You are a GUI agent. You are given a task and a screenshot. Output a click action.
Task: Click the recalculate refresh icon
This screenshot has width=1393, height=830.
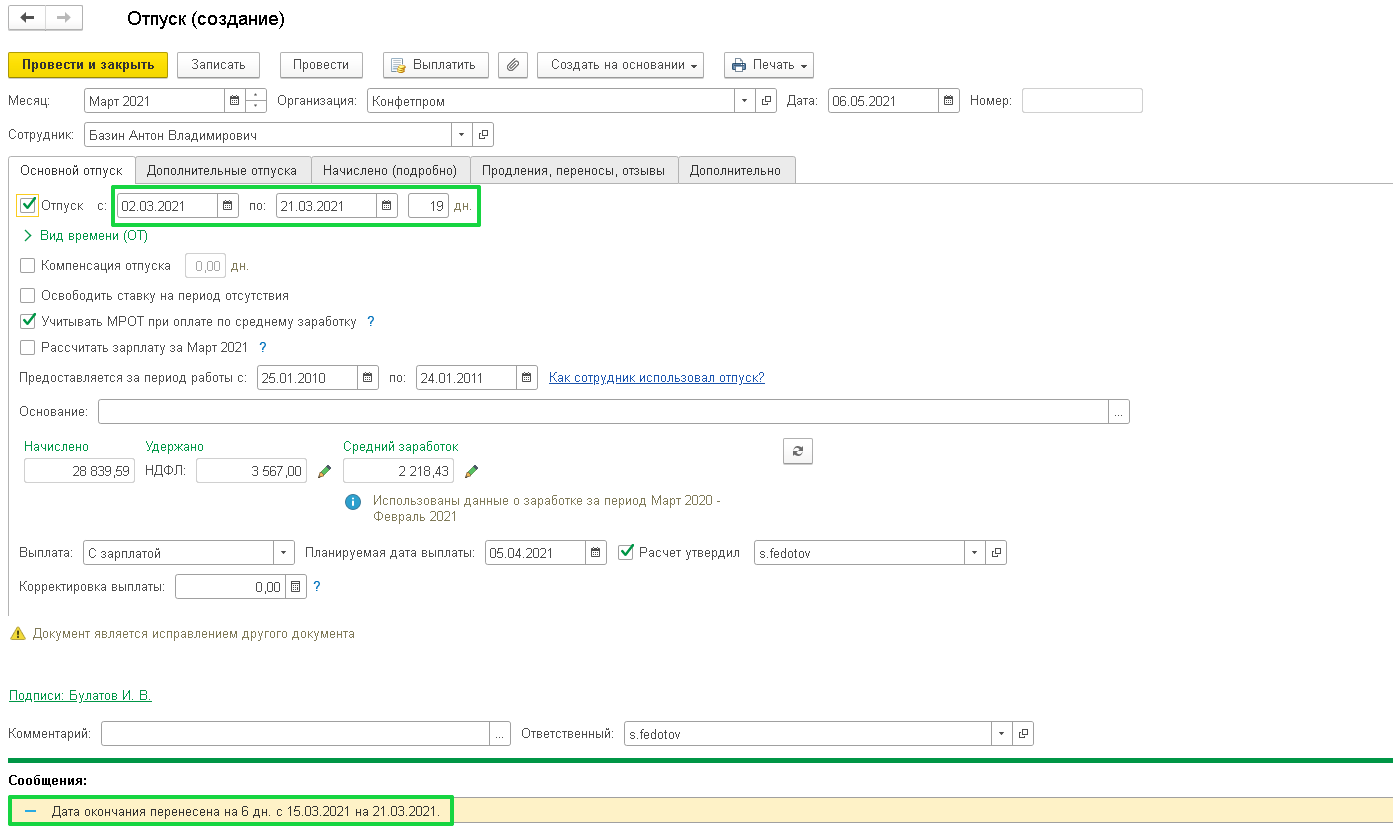[x=797, y=451]
